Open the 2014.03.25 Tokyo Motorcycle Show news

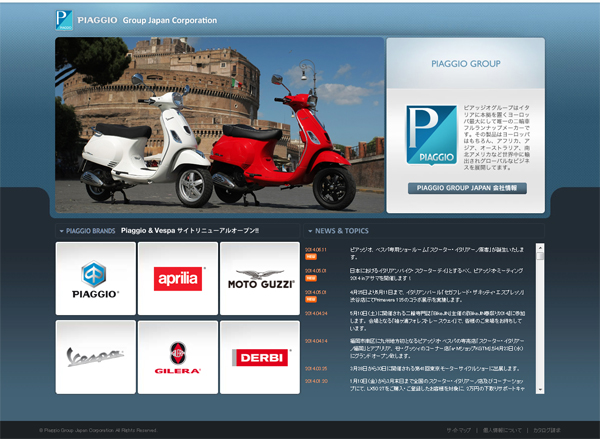[434, 369]
